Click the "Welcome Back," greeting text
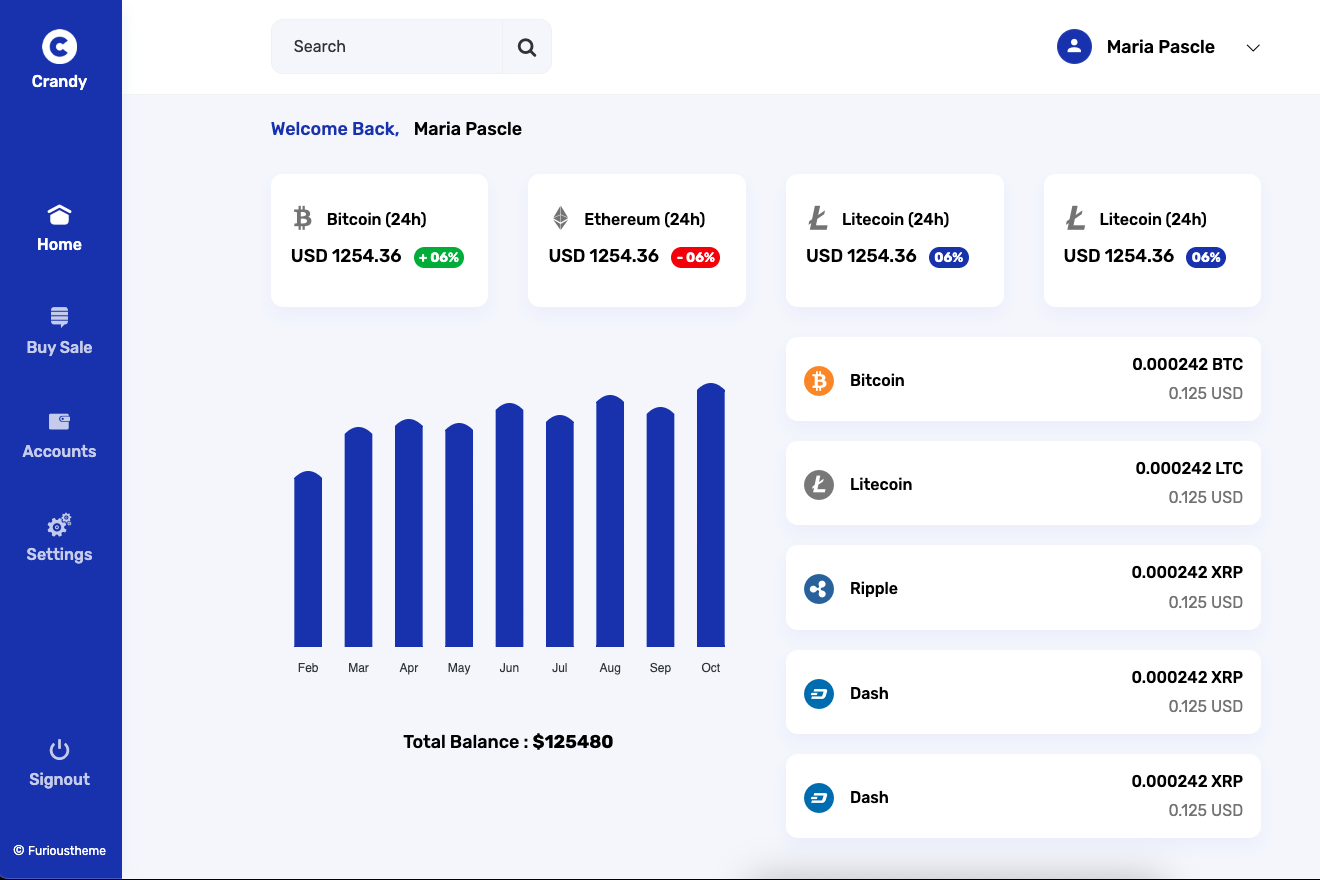The width and height of the screenshot is (1320, 880). pyautogui.click(x=335, y=129)
